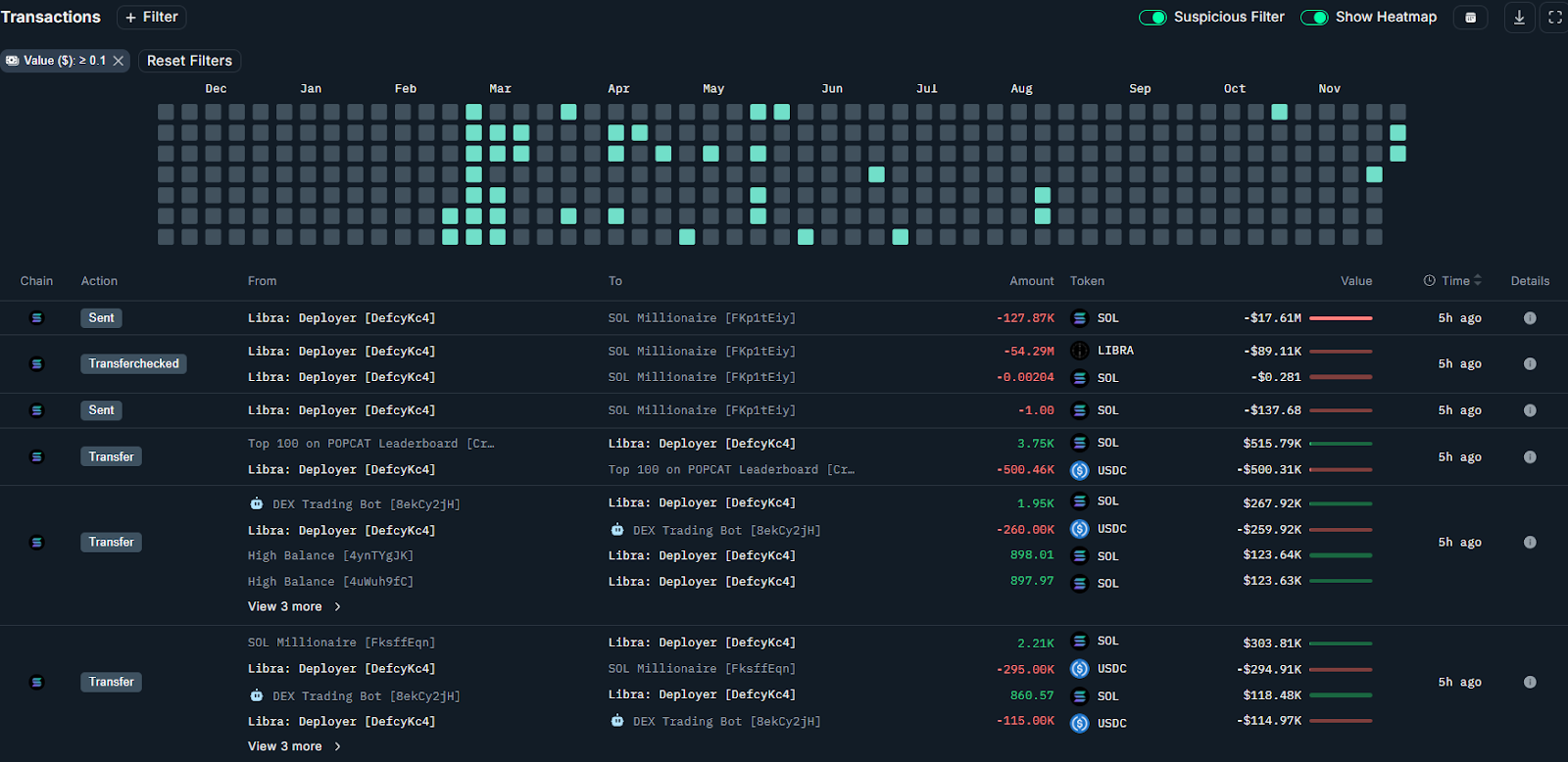Click the LIBRA token icon

pyautogui.click(x=1080, y=351)
